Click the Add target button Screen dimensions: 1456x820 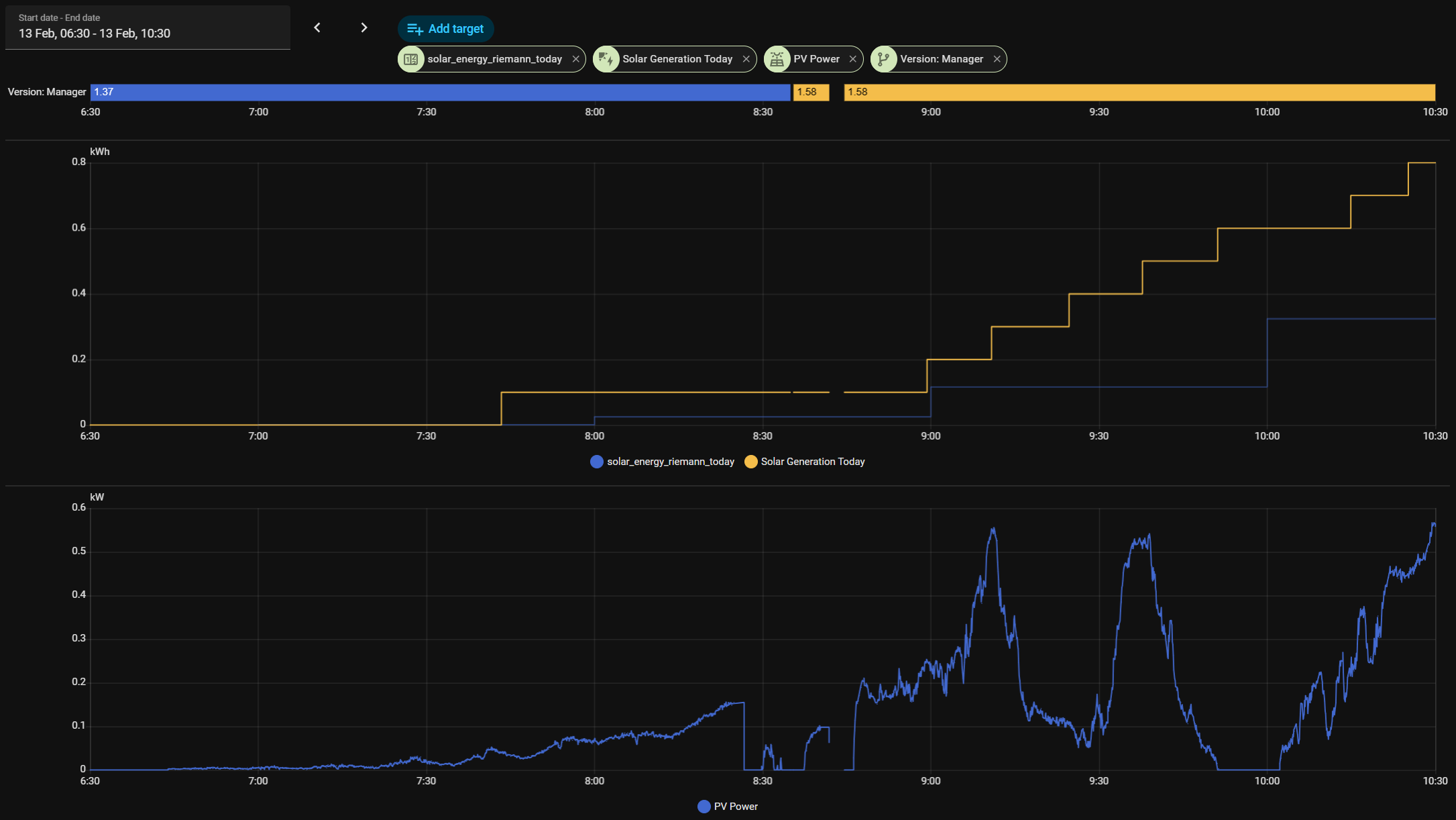pos(445,29)
